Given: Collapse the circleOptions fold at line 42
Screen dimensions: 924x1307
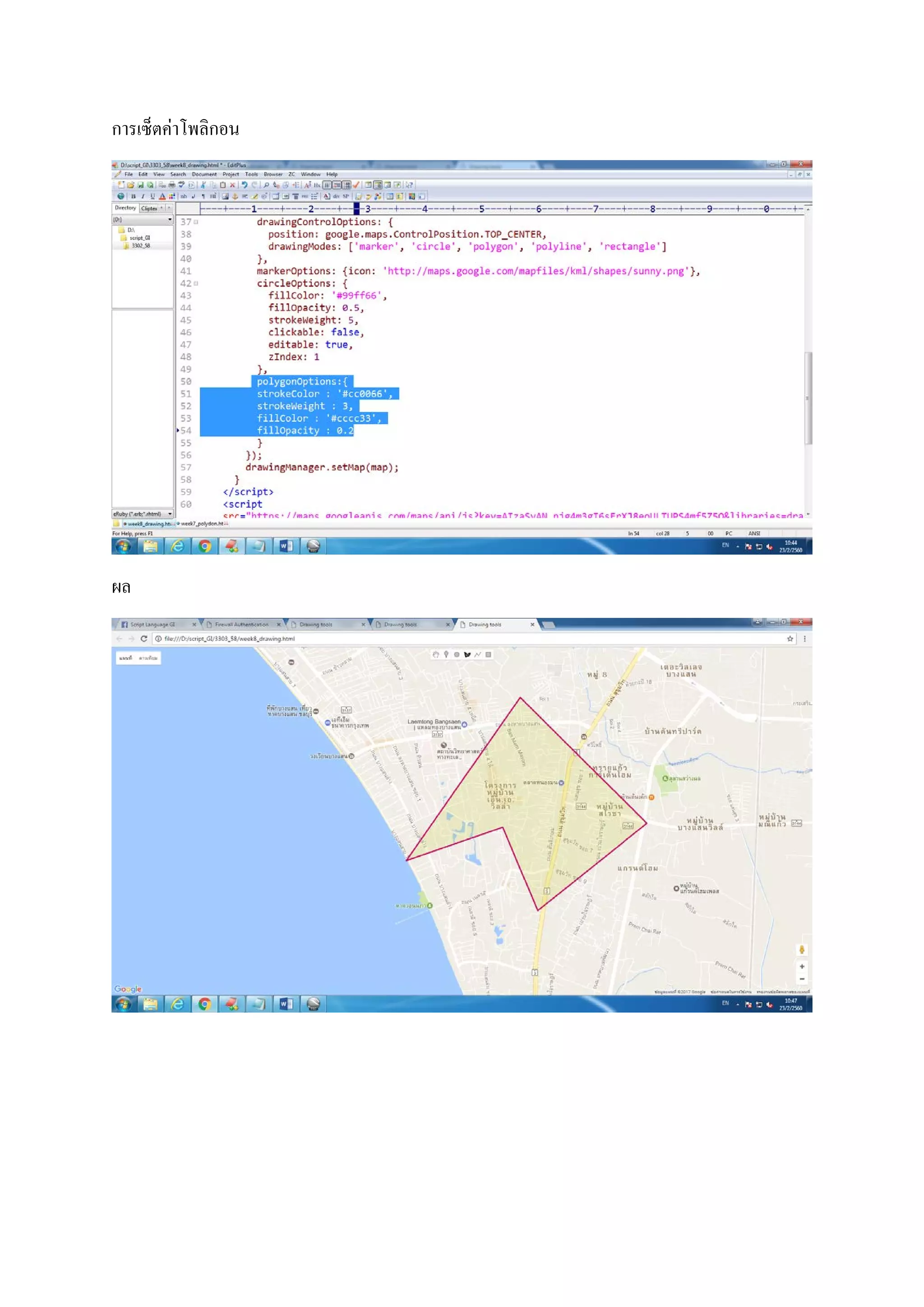Looking at the screenshot, I should point(196,283).
